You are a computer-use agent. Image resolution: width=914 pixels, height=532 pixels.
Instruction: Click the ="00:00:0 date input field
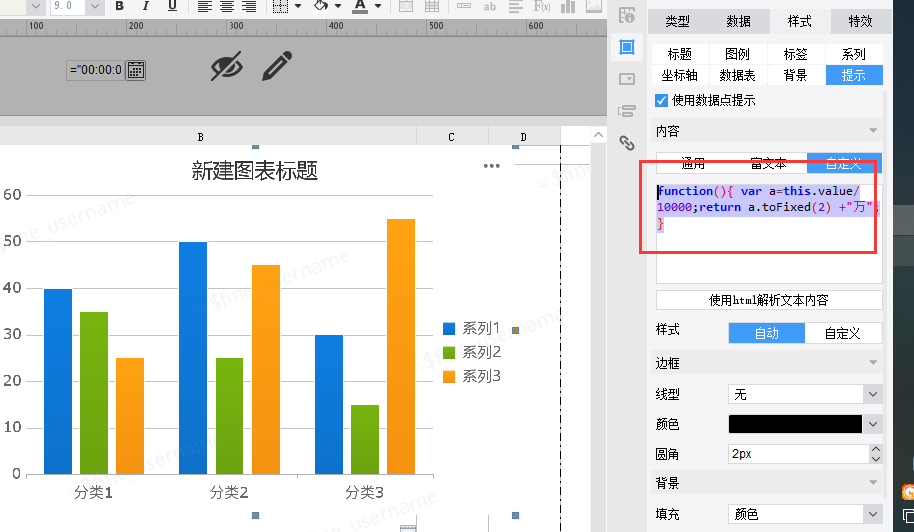(x=96, y=71)
